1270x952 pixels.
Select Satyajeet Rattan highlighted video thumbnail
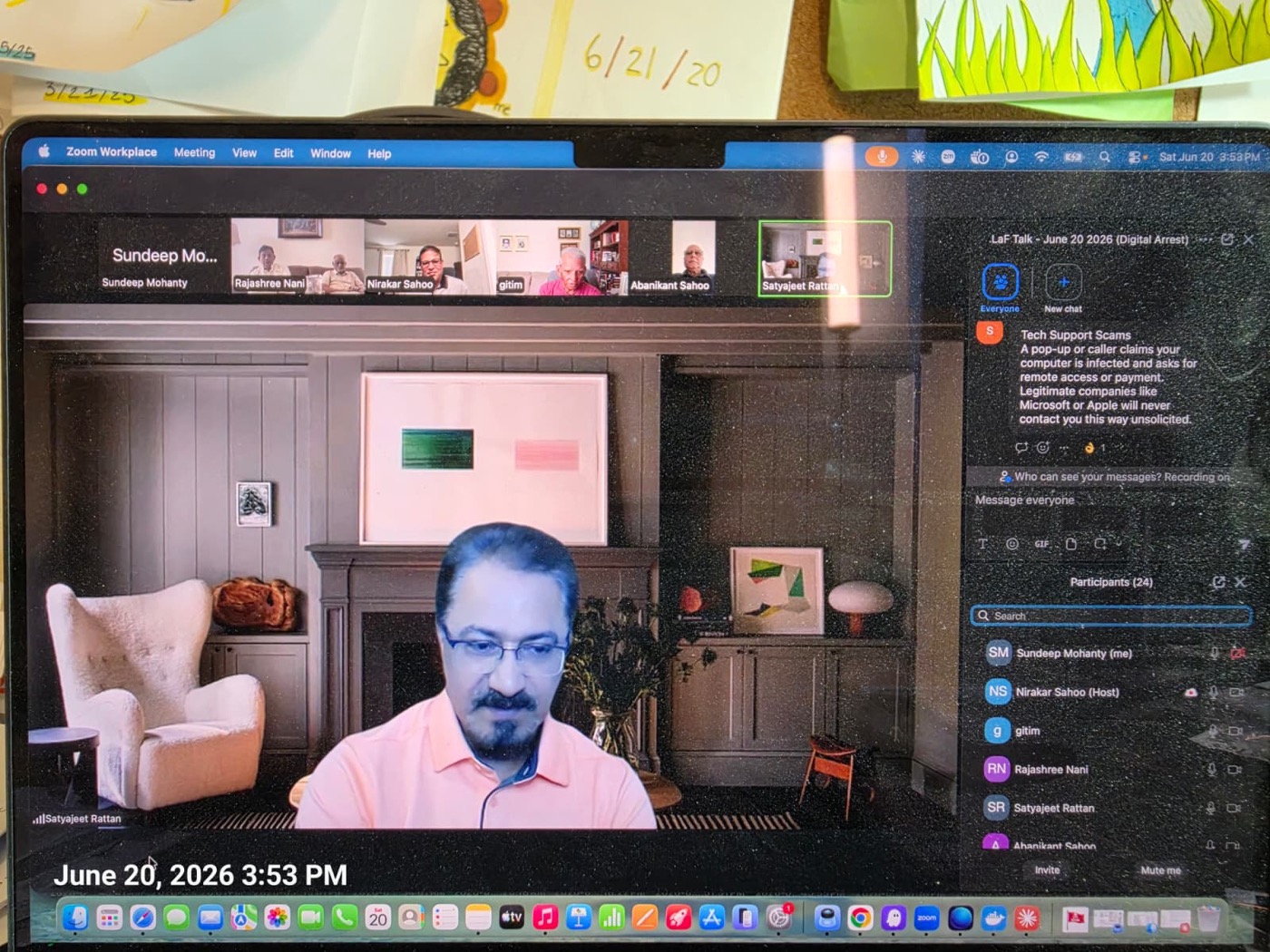point(825,258)
